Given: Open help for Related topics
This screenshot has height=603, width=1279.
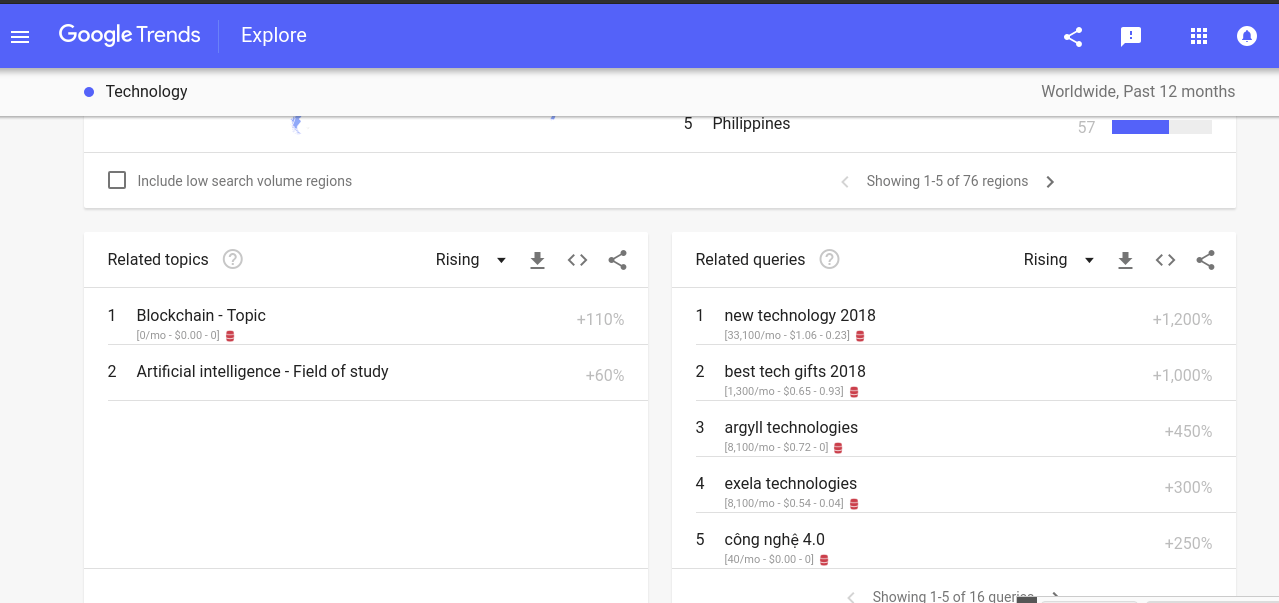Looking at the screenshot, I should click(x=233, y=260).
